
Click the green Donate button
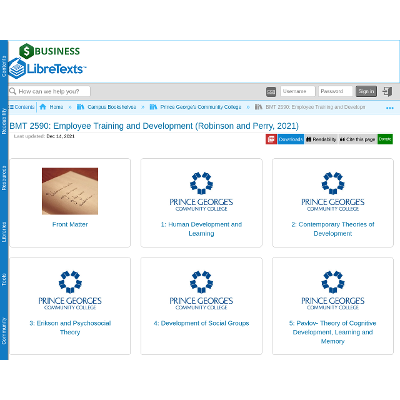click(385, 139)
